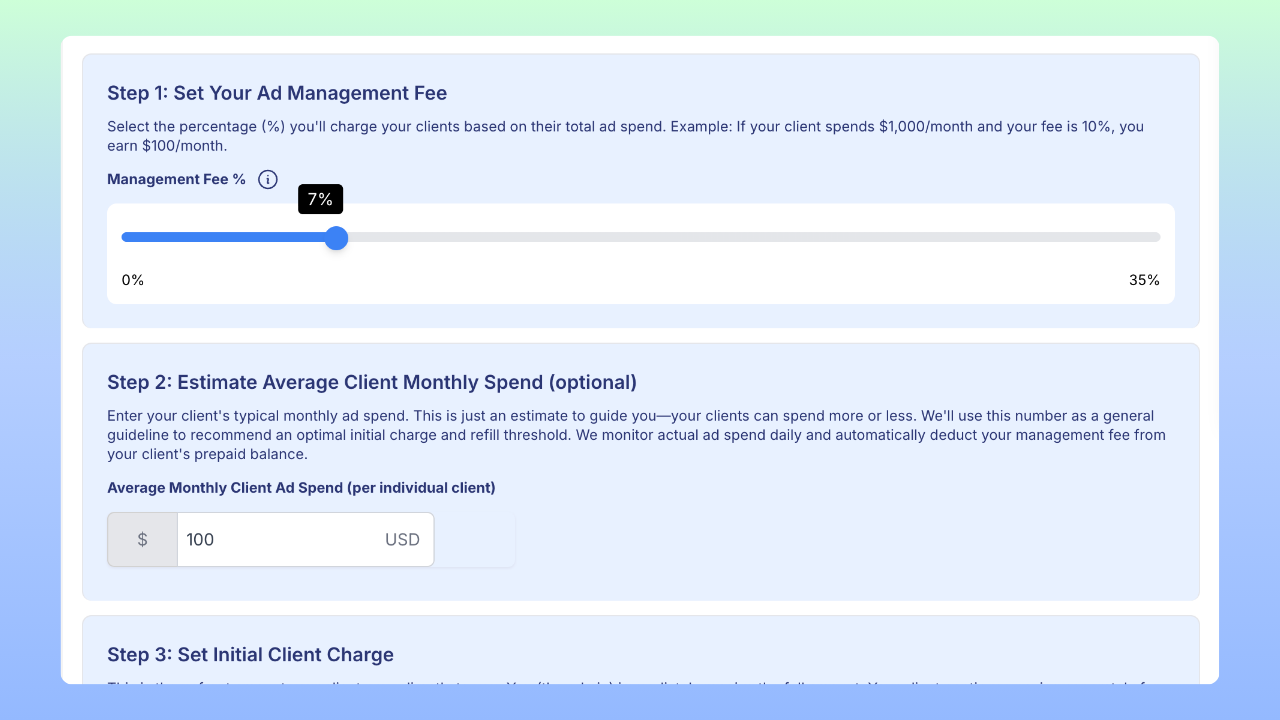The image size is (1280, 720).
Task: Click the 7% value badge above the slider
Action: click(320, 199)
